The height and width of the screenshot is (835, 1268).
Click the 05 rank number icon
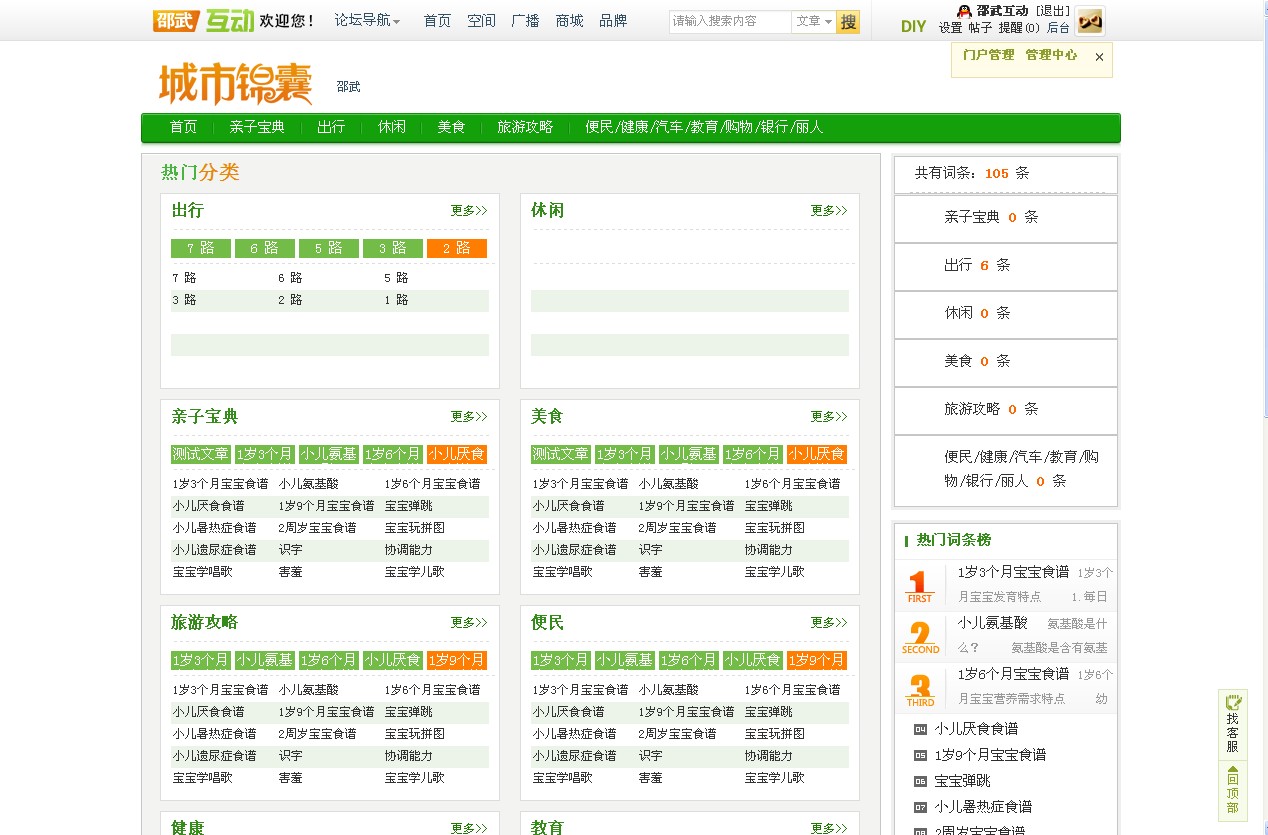coord(921,755)
